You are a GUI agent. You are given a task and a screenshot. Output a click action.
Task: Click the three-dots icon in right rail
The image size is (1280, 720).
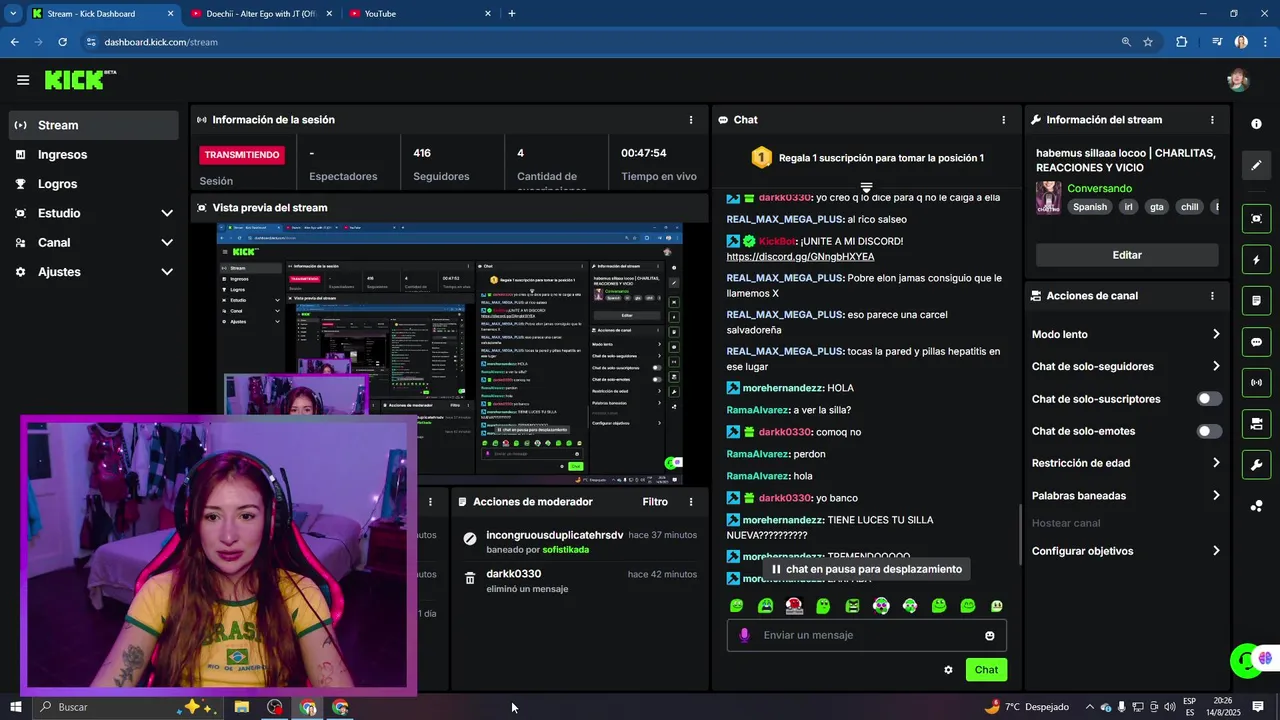[x=1256, y=506]
